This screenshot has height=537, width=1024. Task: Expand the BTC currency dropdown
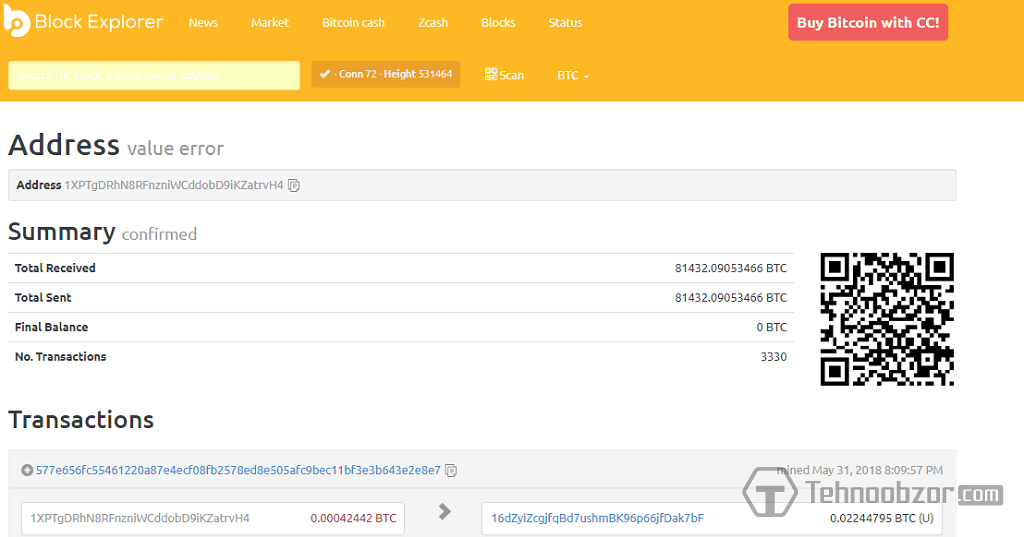coord(573,76)
